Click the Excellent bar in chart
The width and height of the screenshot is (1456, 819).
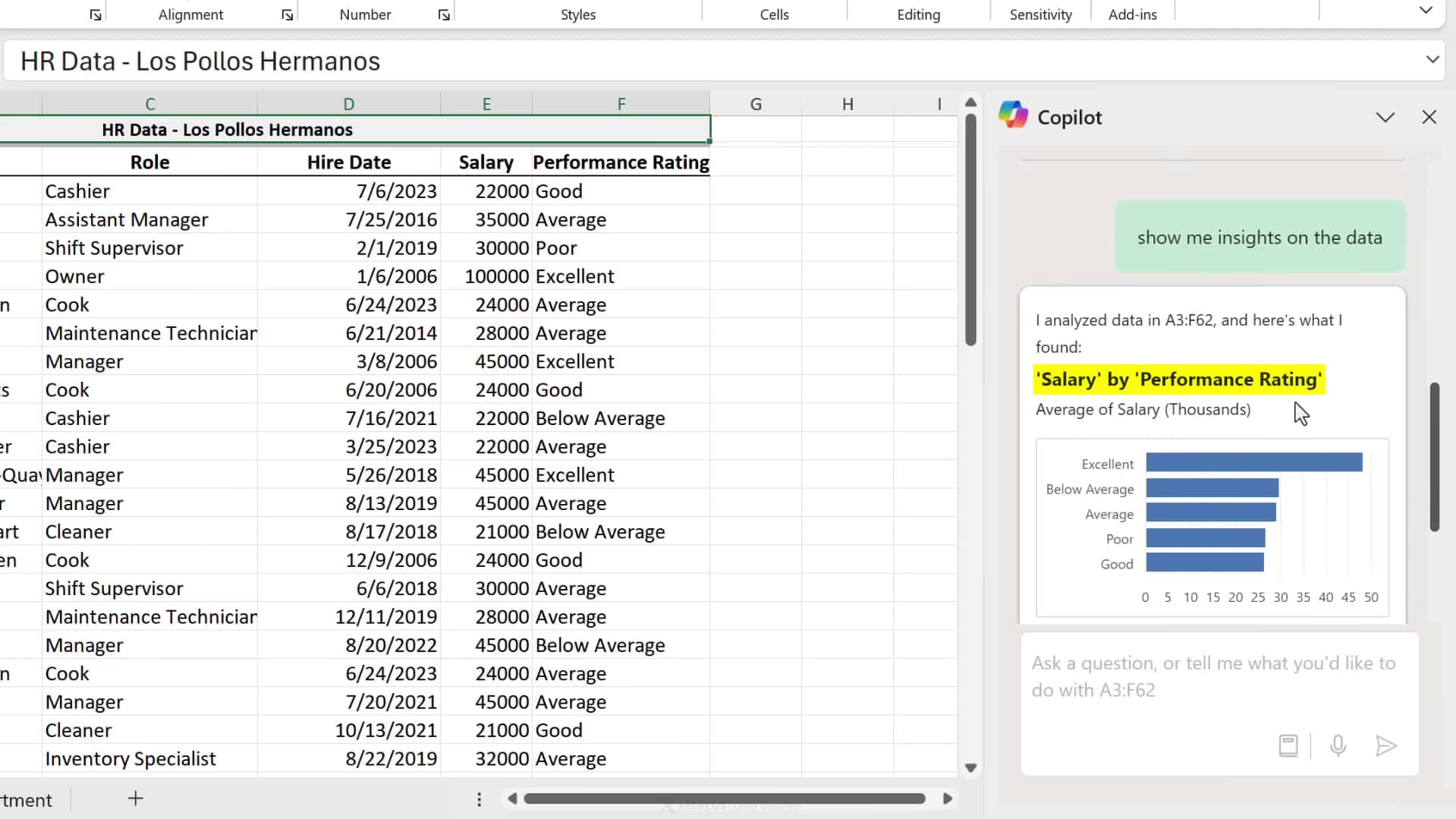click(1254, 462)
